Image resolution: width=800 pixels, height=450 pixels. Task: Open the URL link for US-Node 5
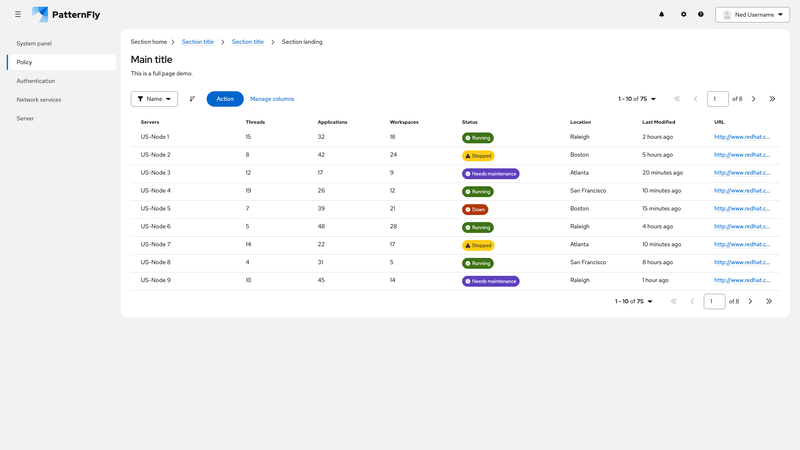click(x=742, y=209)
